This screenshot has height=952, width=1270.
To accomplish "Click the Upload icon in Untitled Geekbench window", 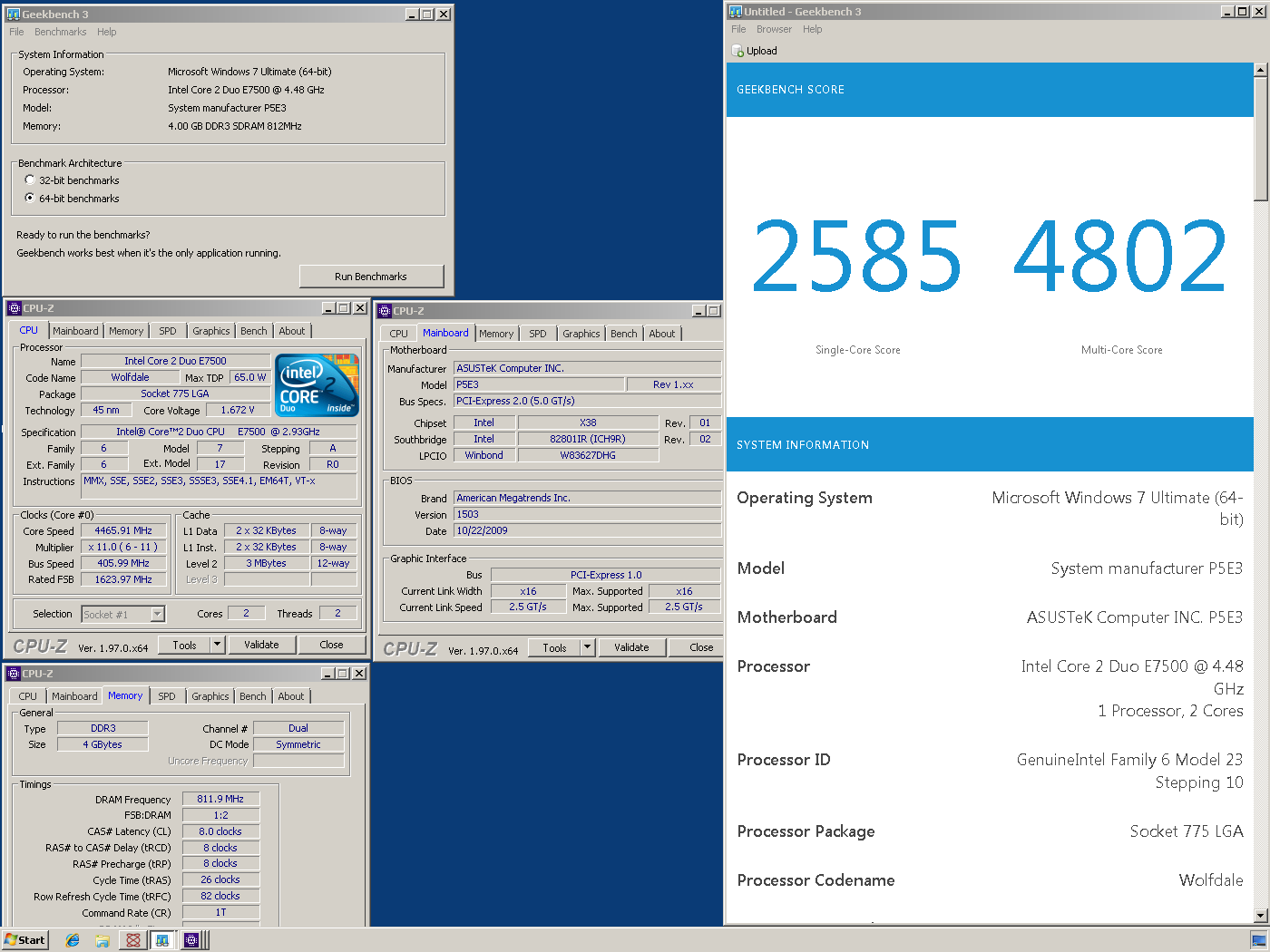I will [x=738, y=51].
